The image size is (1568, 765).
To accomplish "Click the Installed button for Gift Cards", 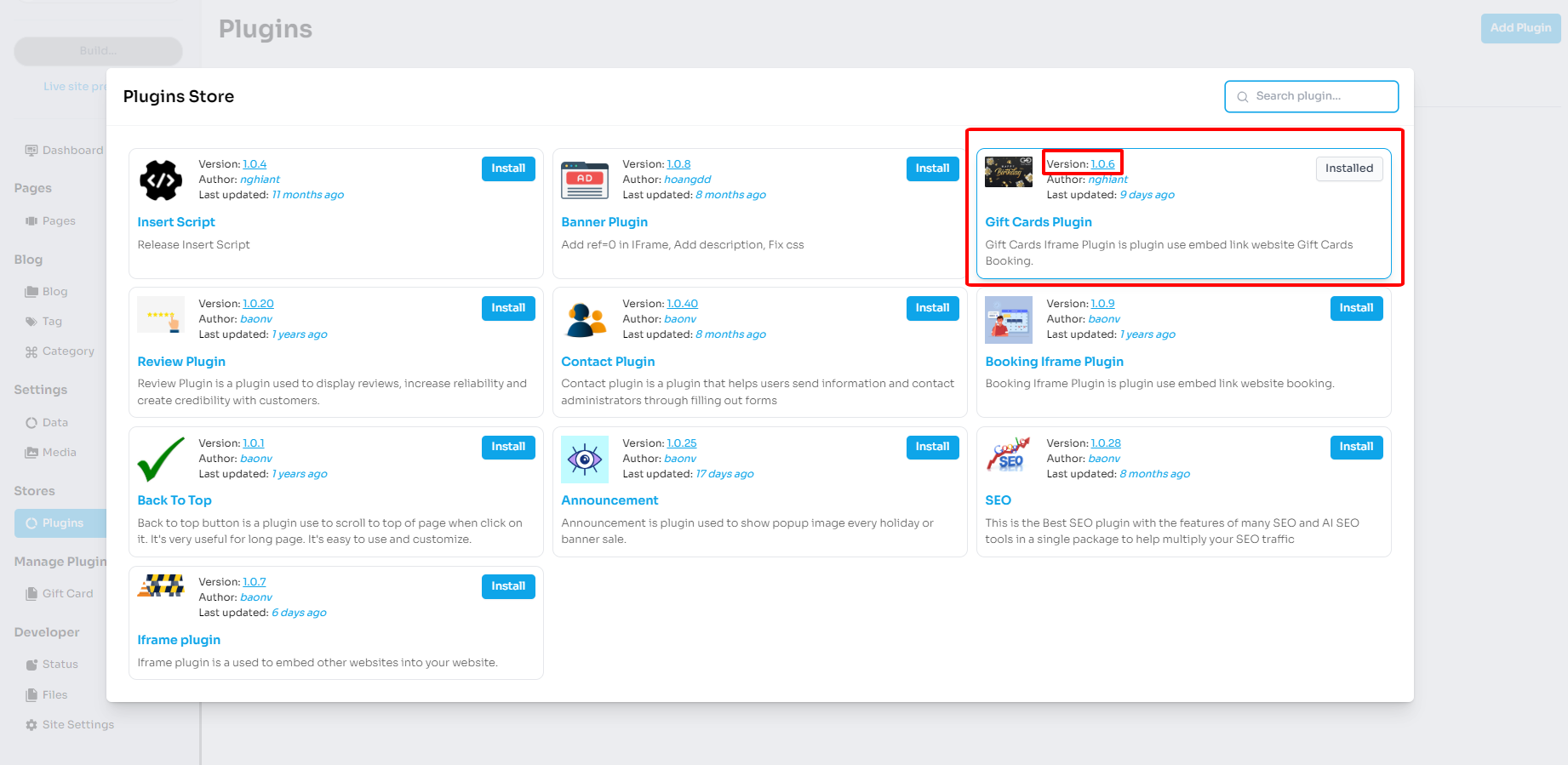I will (1349, 168).
